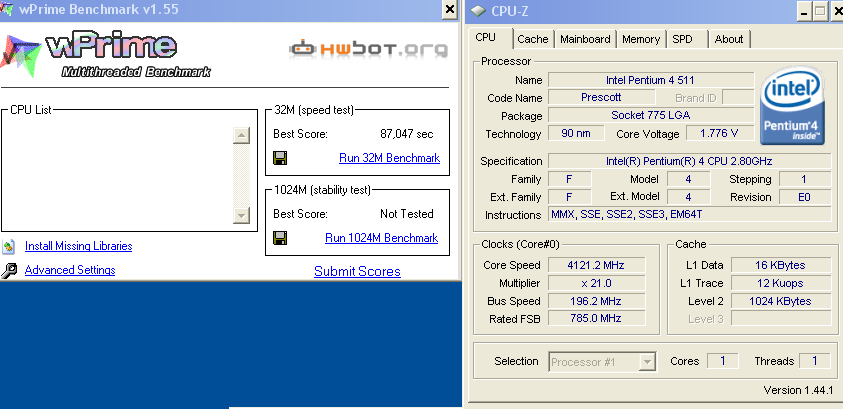
Task: Click the Ext. Model value '4'
Action: [x=688, y=197]
